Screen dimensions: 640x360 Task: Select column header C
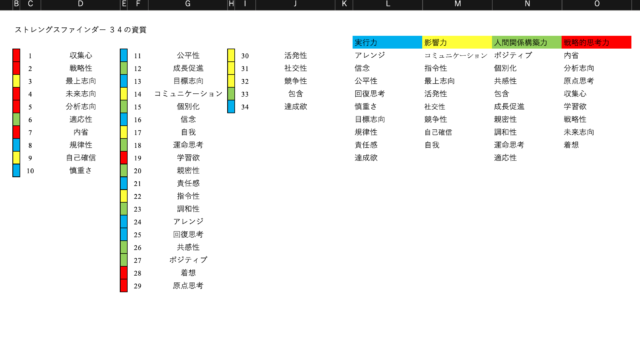pyautogui.click(x=30, y=4)
